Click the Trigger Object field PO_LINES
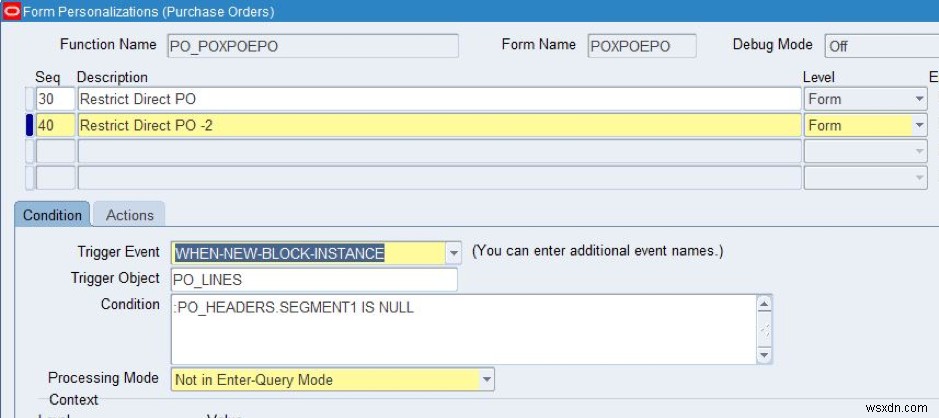 coord(314,280)
